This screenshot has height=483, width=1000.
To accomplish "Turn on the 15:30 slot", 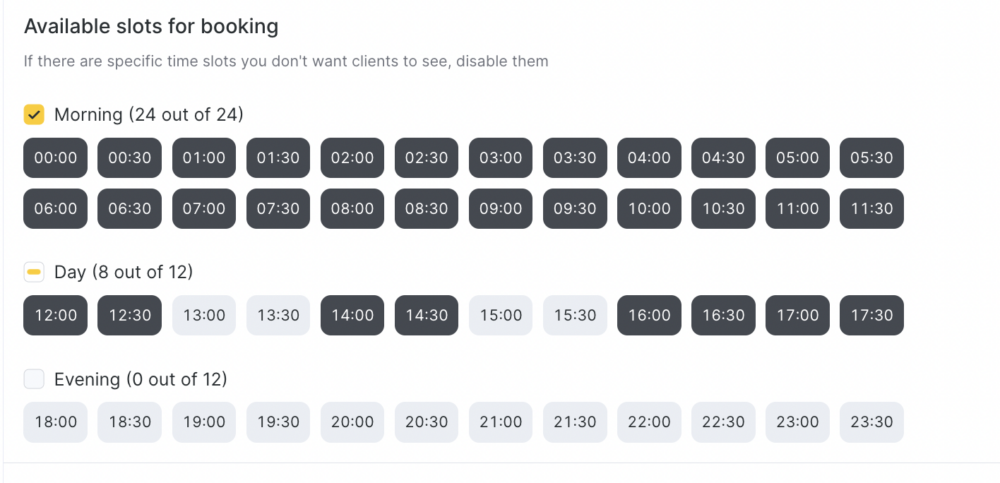I will [x=575, y=315].
